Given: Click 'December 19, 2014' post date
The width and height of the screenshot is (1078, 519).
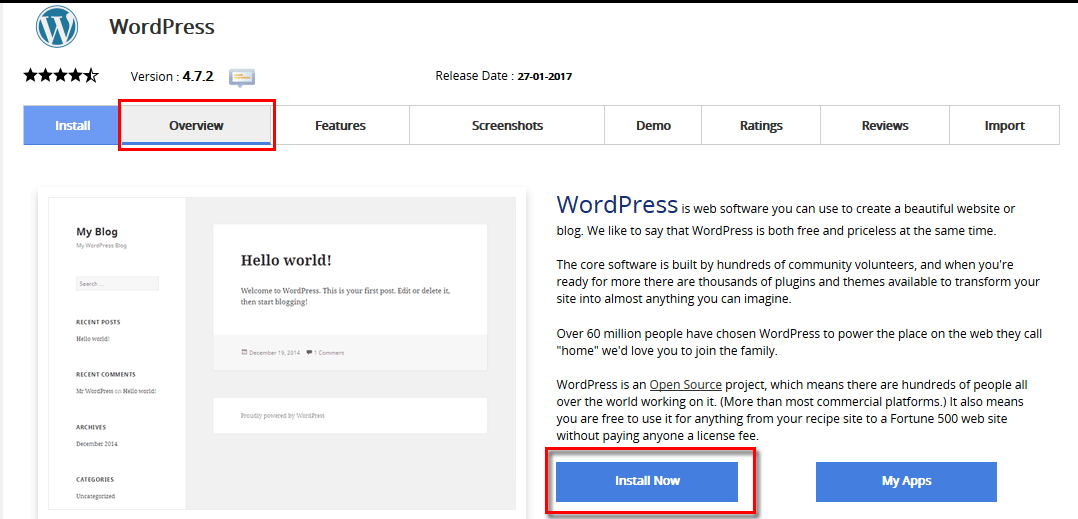Looking at the screenshot, I should point(274,353).
